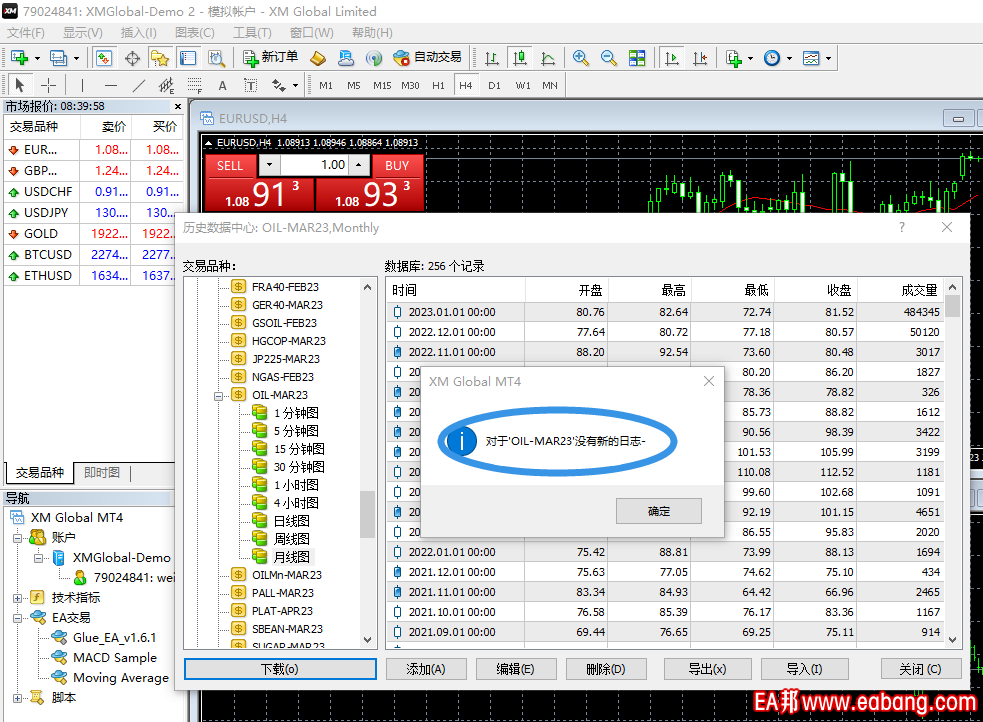Toggle chart shift from right edge

(700, 58)
